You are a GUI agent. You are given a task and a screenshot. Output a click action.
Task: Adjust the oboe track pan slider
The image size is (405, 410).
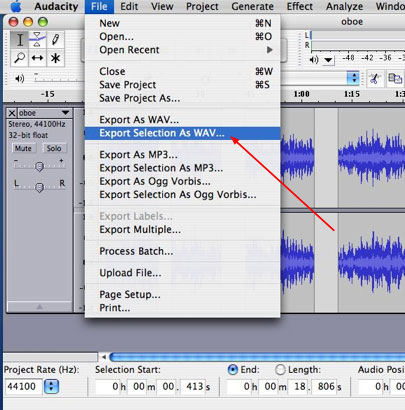[x=39, y=187]
